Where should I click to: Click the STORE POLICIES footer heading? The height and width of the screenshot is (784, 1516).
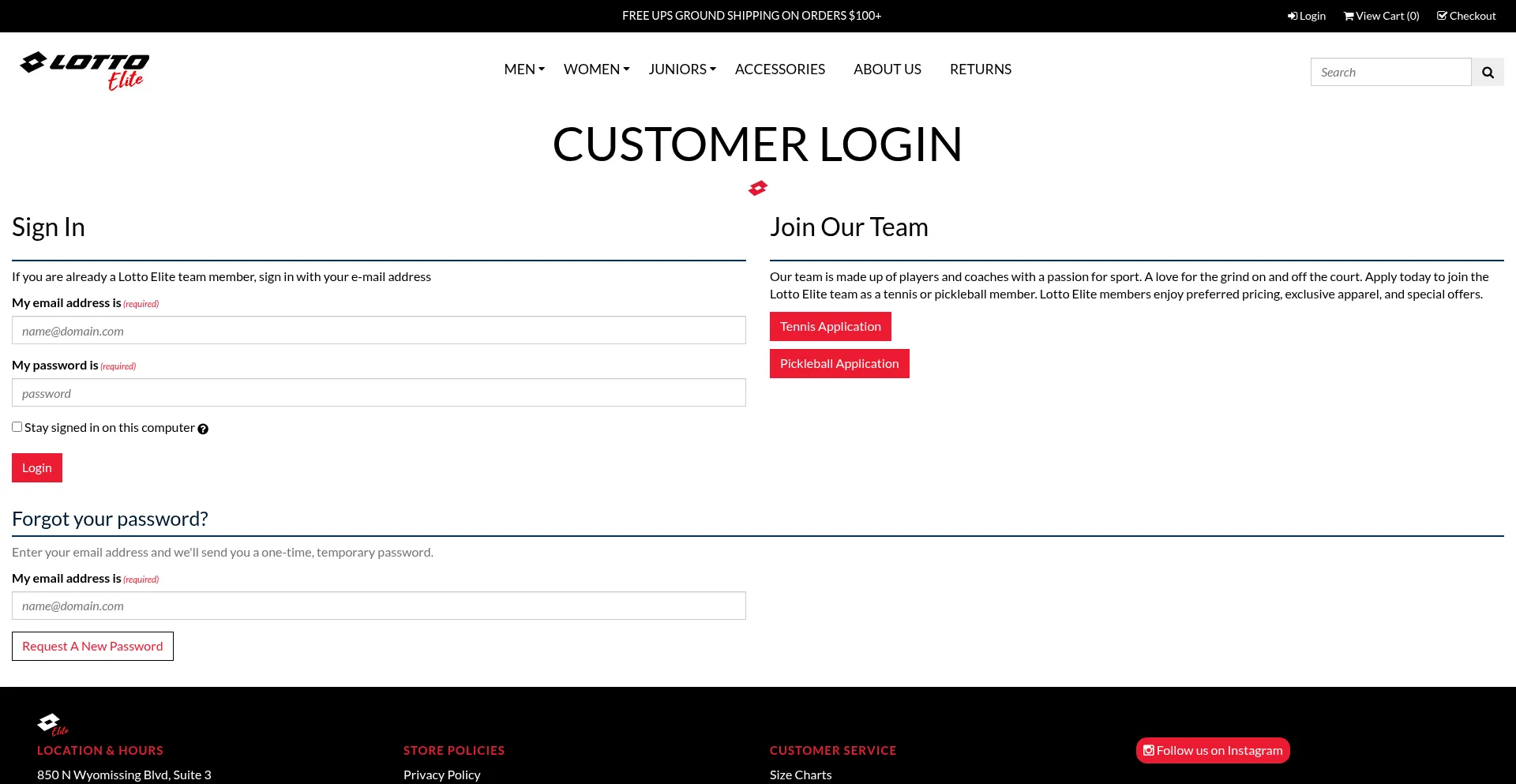(x=454, y=751)
